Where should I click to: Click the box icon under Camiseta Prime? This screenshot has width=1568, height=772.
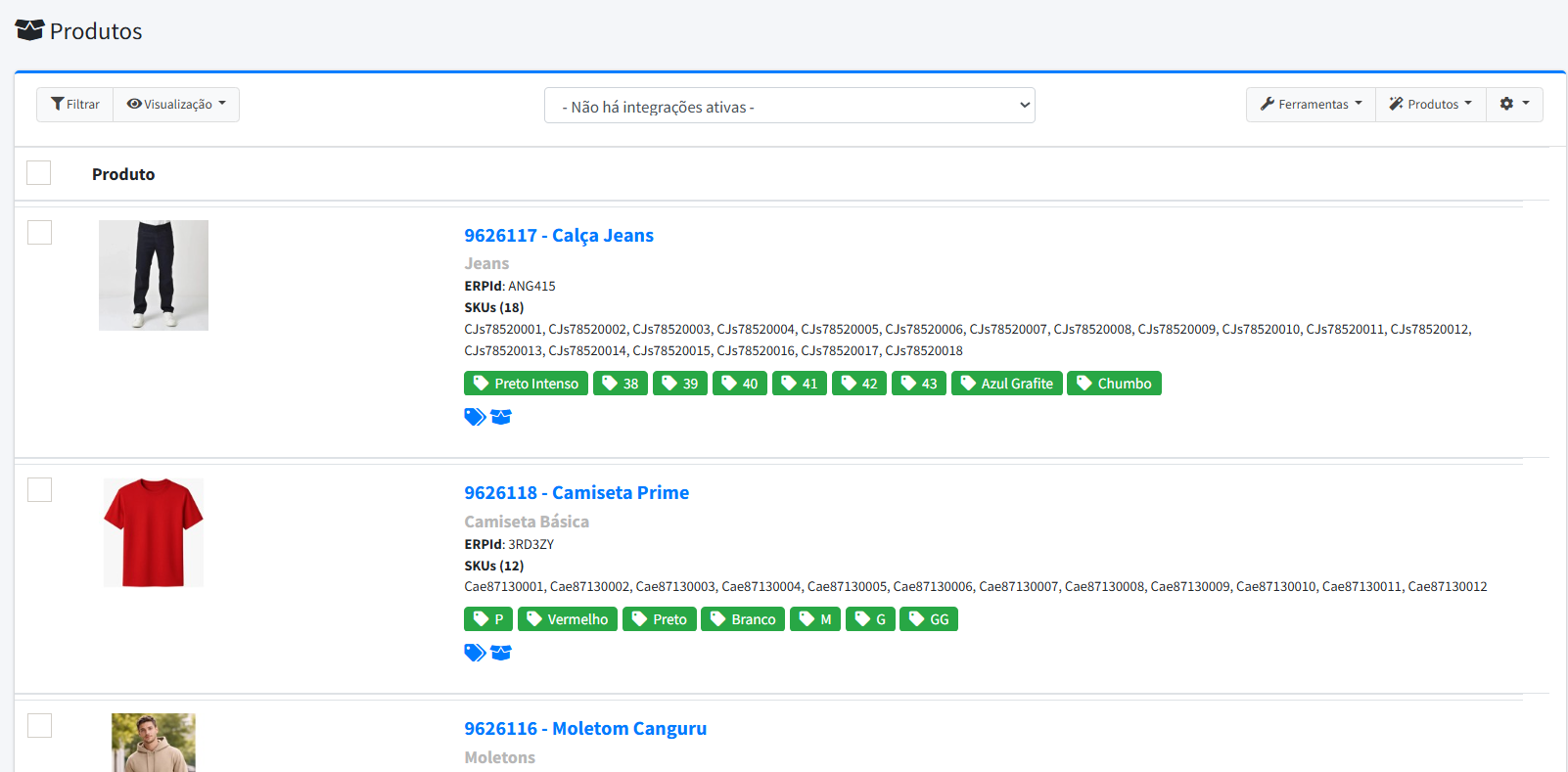(x=501, y=653)
